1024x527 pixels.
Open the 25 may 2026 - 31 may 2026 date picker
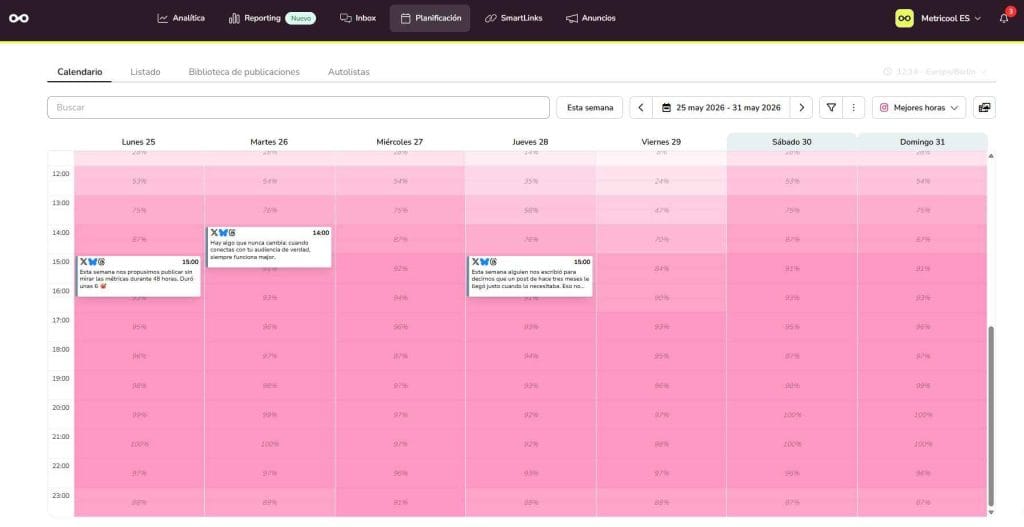pyautogui.click(x=721, y=108)
